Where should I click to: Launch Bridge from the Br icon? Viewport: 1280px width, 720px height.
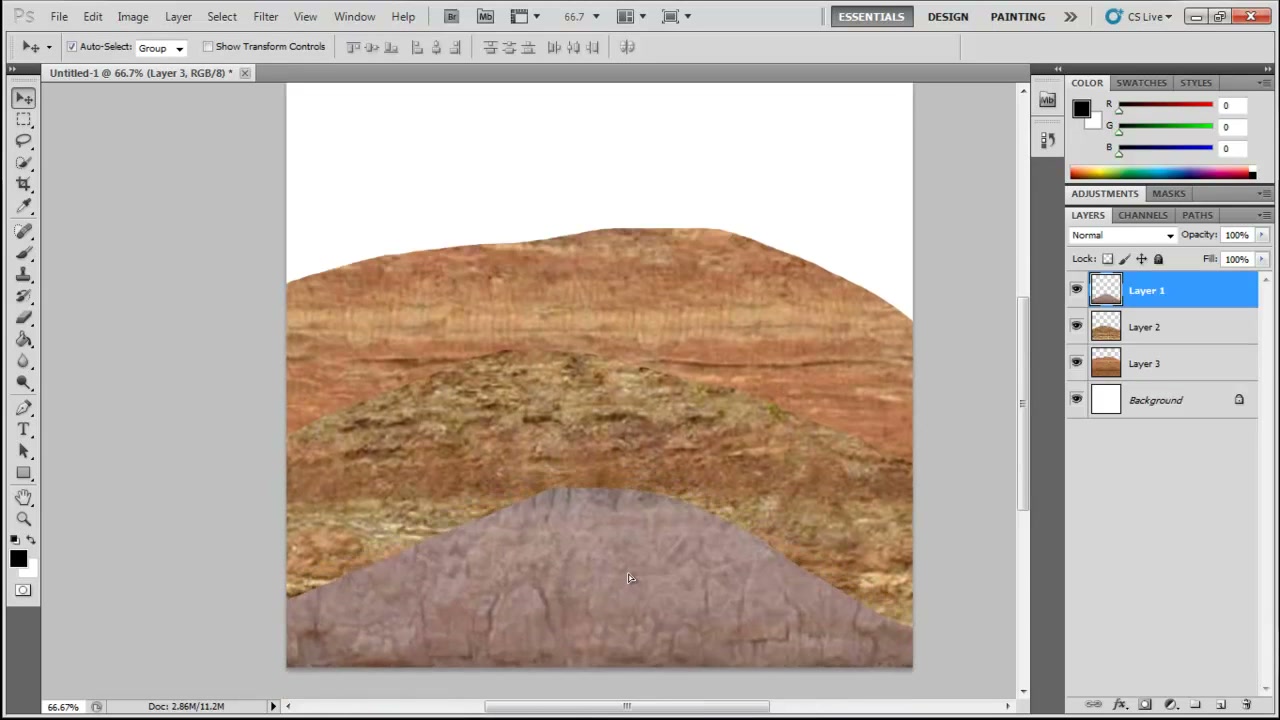452,16
